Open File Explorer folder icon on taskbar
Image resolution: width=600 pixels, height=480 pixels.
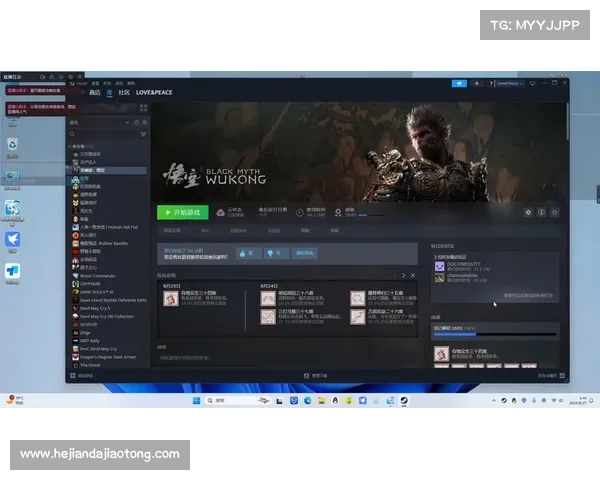pos(321,401)
